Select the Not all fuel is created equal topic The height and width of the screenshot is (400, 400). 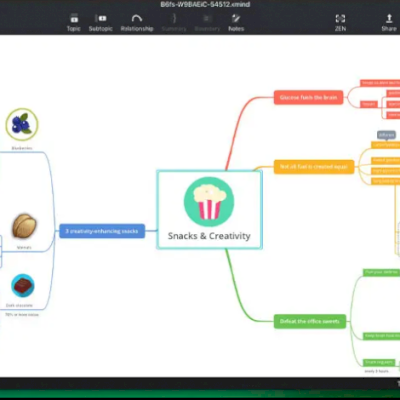click(314, 167)
